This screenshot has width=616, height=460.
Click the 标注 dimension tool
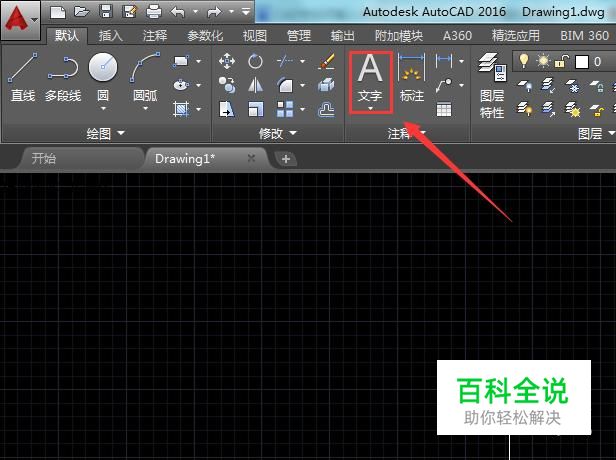point(411,78)
